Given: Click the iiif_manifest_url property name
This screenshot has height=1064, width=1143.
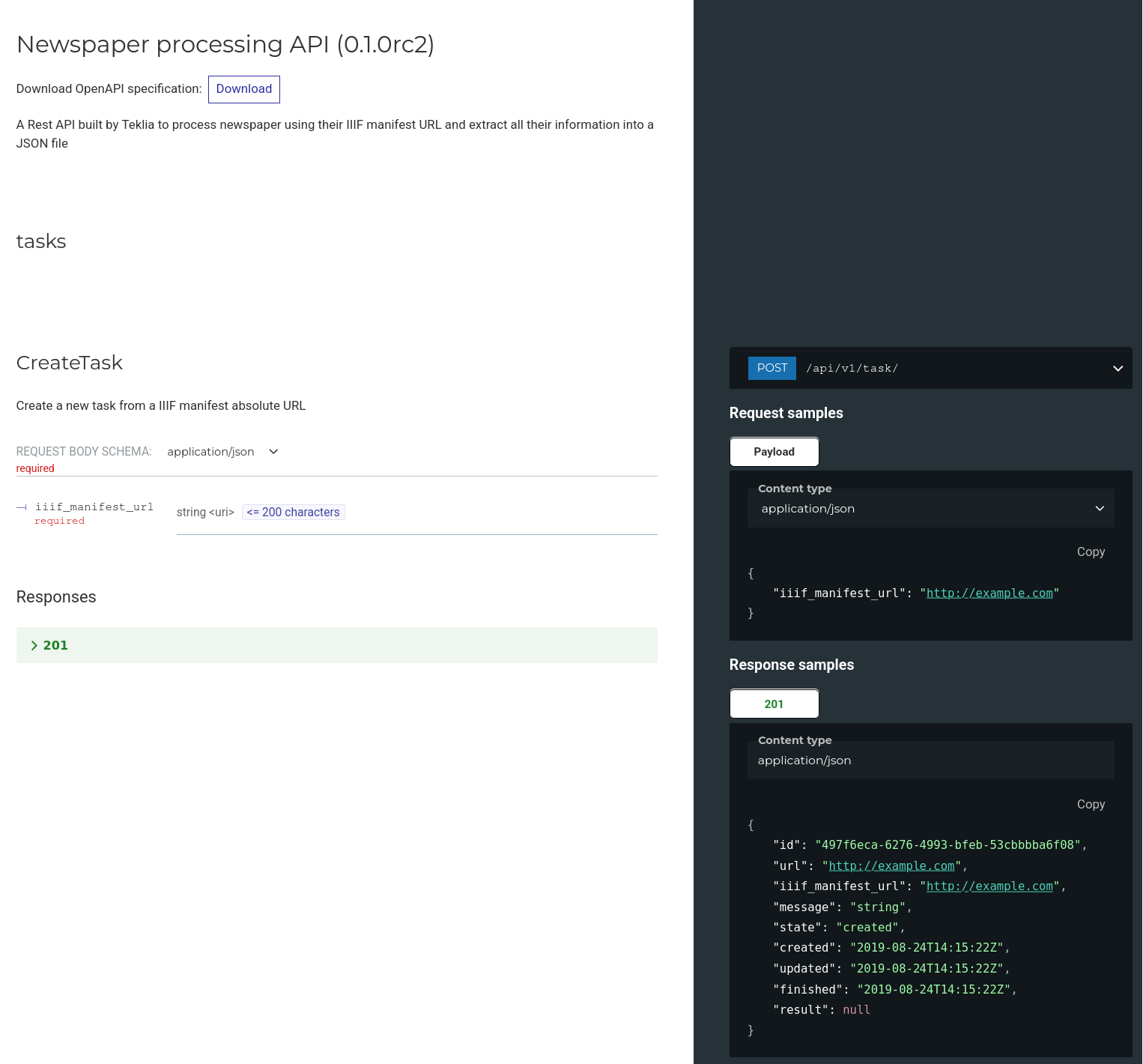Looking at the screenshot, I should 94,507.
